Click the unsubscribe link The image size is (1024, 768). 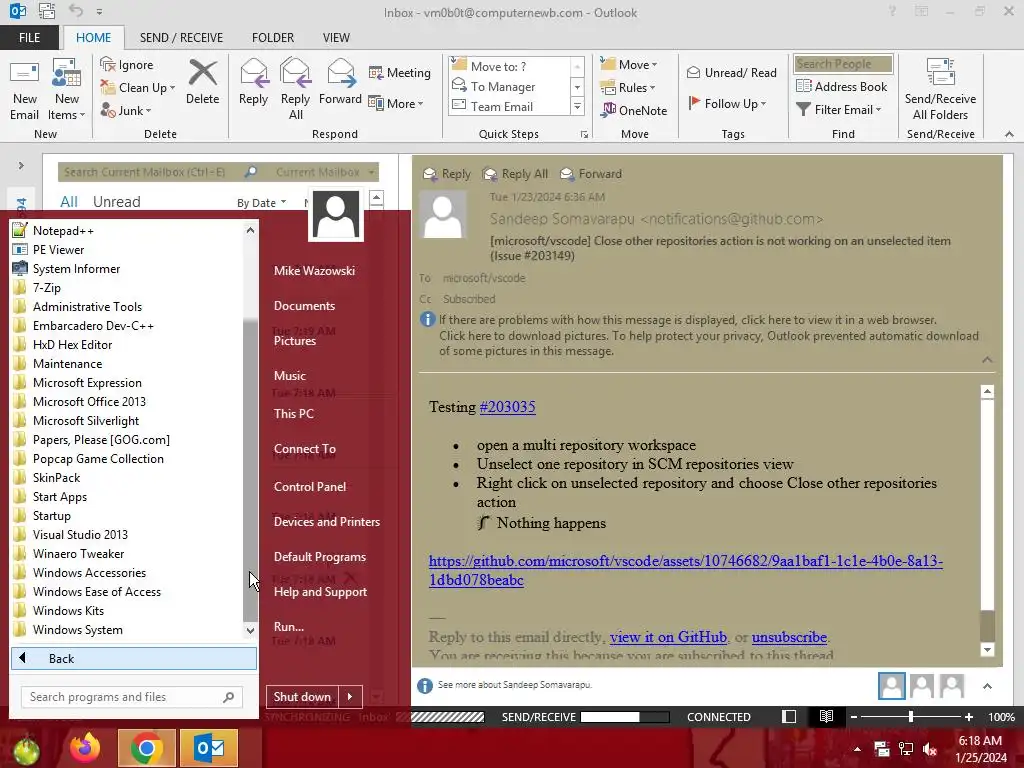(x=789, y=637)
